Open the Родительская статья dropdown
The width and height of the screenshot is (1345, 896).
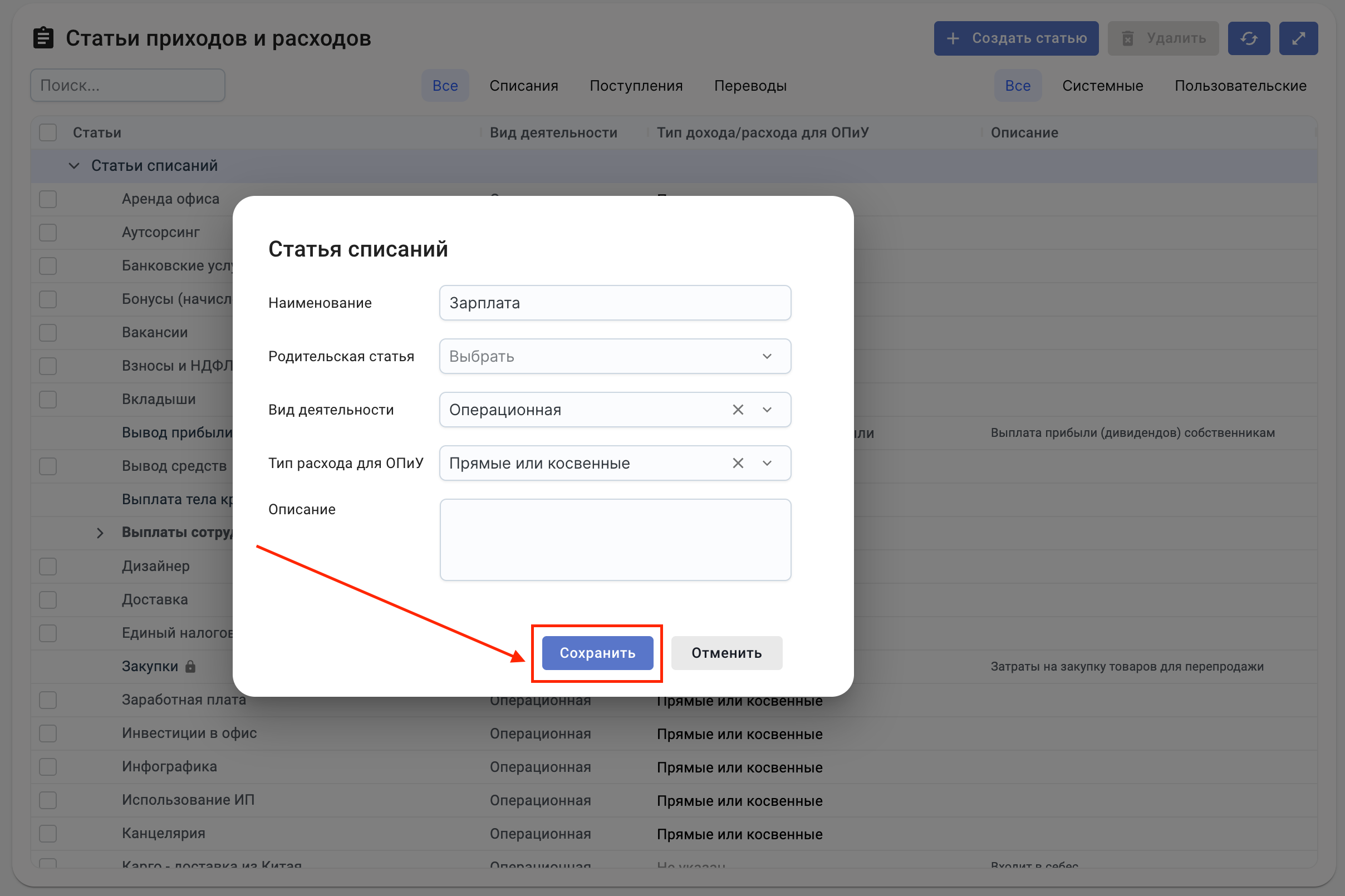point(615,356)
